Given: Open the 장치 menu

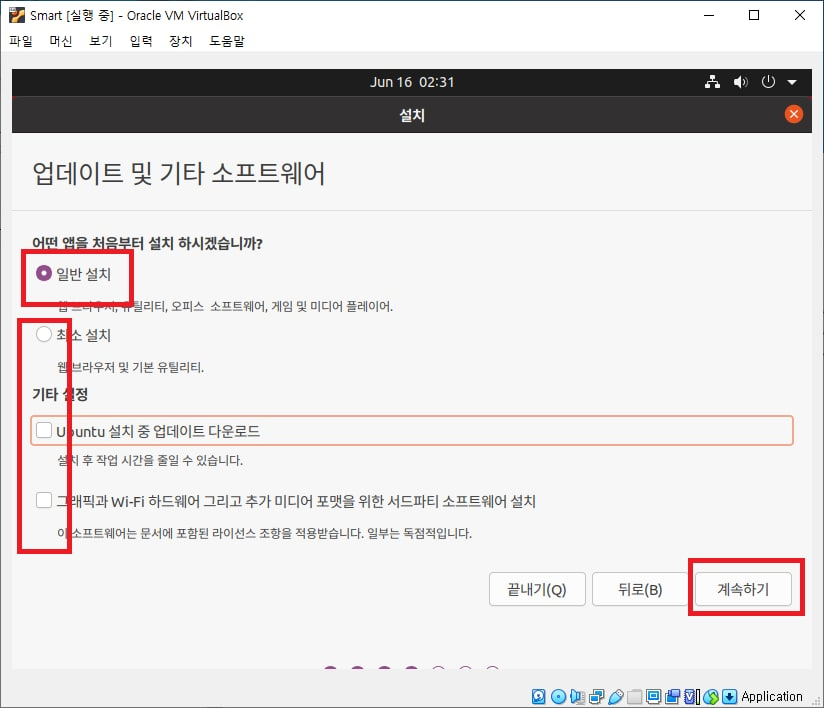Looking at the screenshot, I should click(x=181, y=40).
